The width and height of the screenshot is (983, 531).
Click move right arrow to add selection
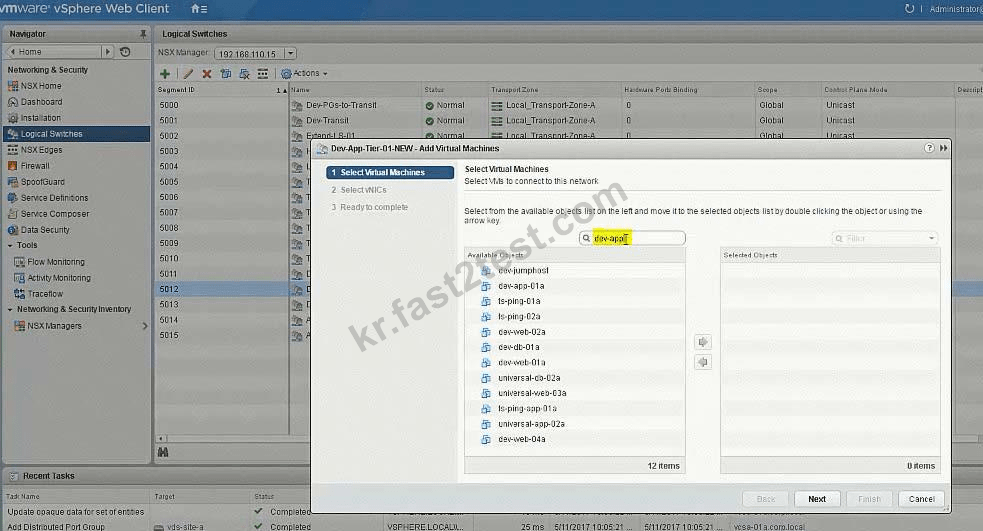pyautogui.click(x=703, y=342)
